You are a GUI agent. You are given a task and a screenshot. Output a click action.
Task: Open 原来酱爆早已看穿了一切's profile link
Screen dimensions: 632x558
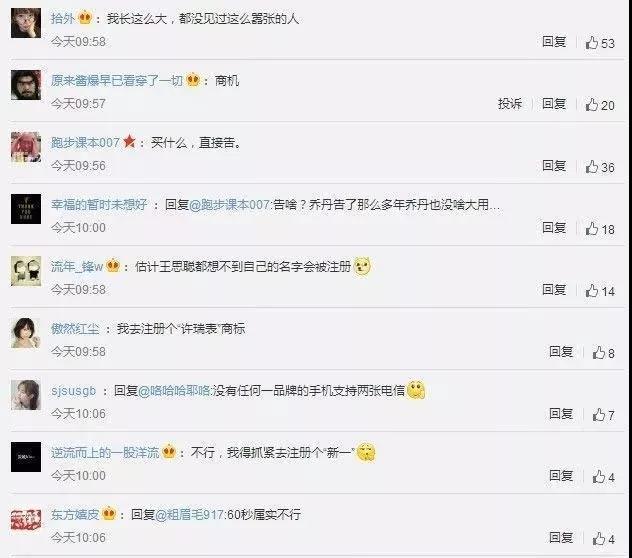[117, 81]
